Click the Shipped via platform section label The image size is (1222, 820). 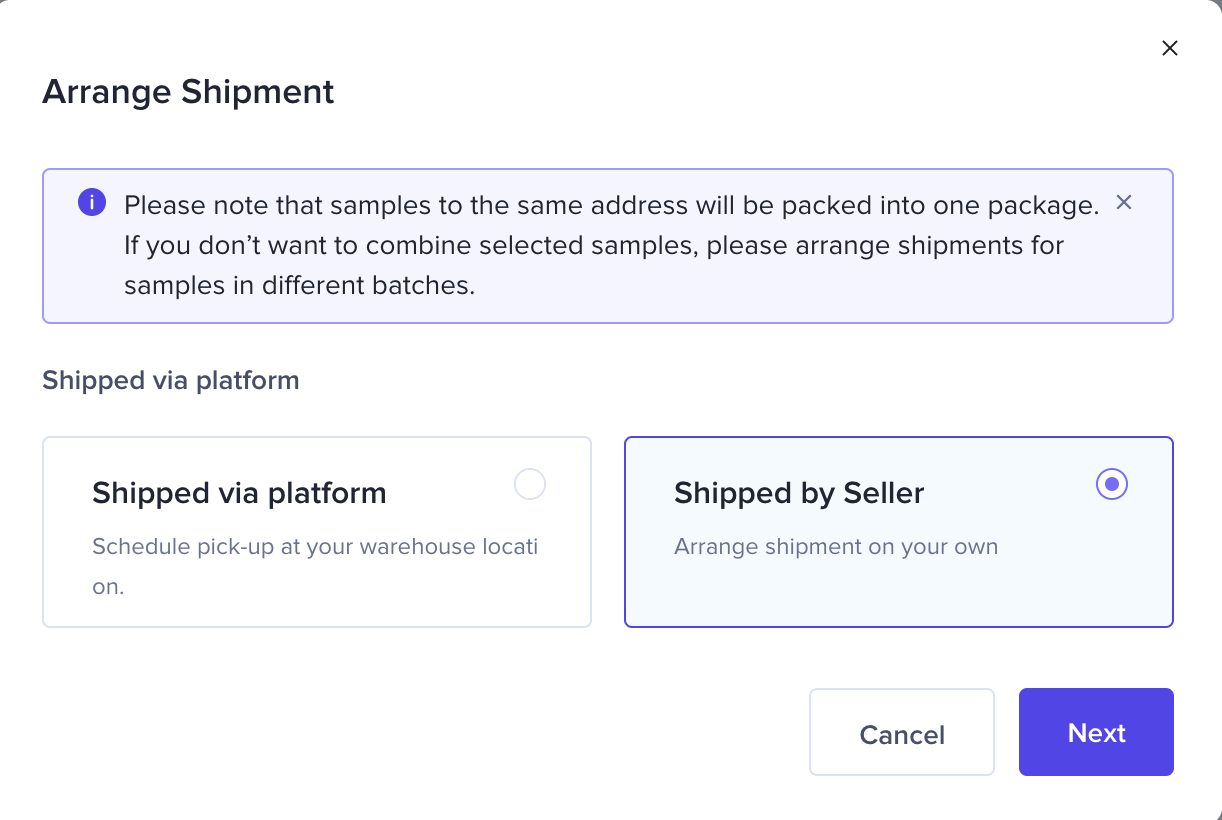click(170, 380)
